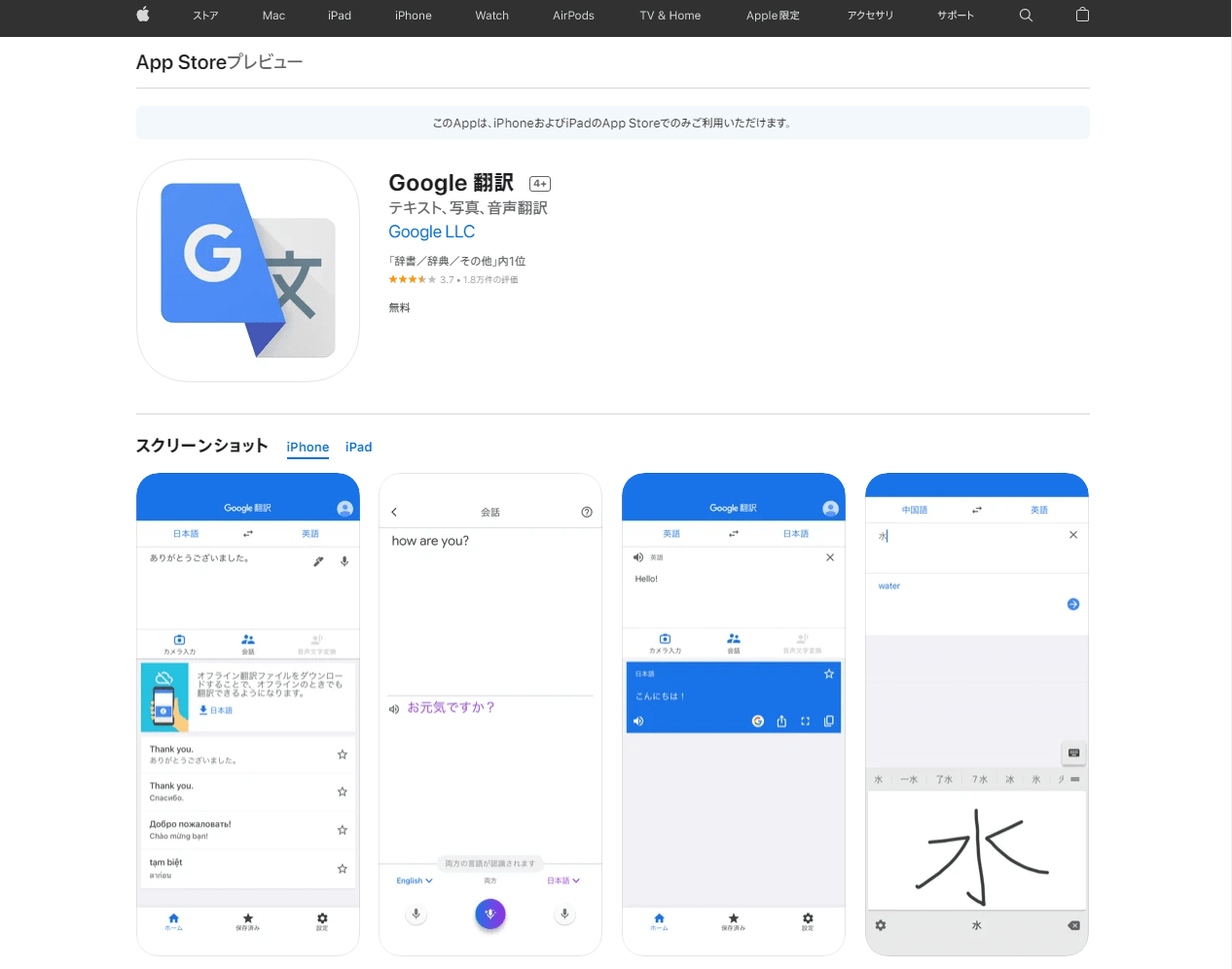Screen dimensions: 1232x969
Task: Click the Google 翻訳 app icon
Action: coord(248,270)
